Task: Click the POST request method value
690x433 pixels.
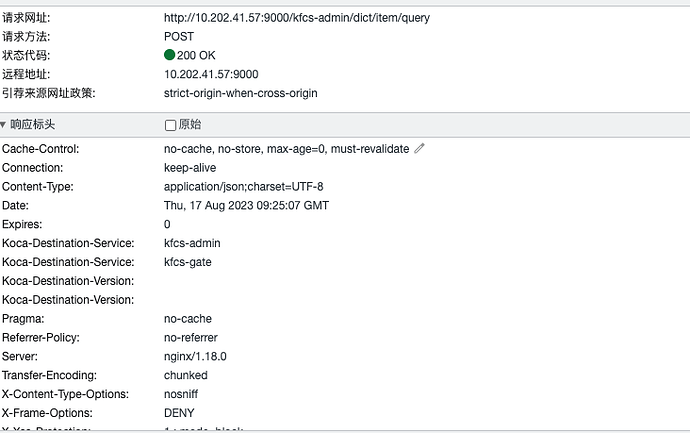Action: pyautogui.click(x=179, y=36)
